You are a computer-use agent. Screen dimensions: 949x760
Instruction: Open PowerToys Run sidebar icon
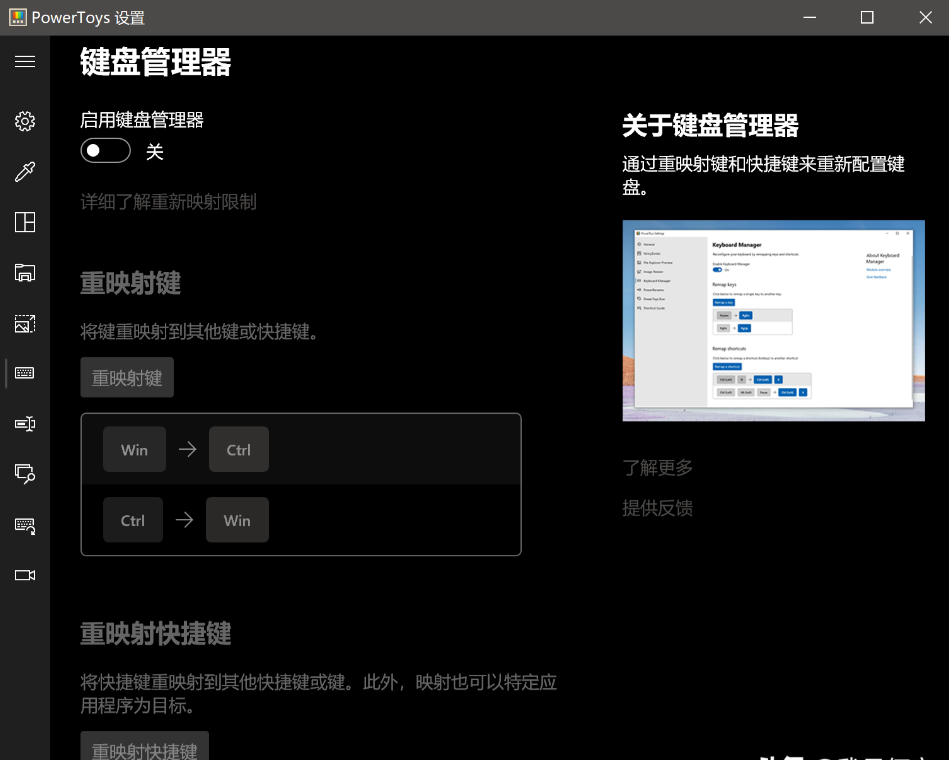click(25, 473)
